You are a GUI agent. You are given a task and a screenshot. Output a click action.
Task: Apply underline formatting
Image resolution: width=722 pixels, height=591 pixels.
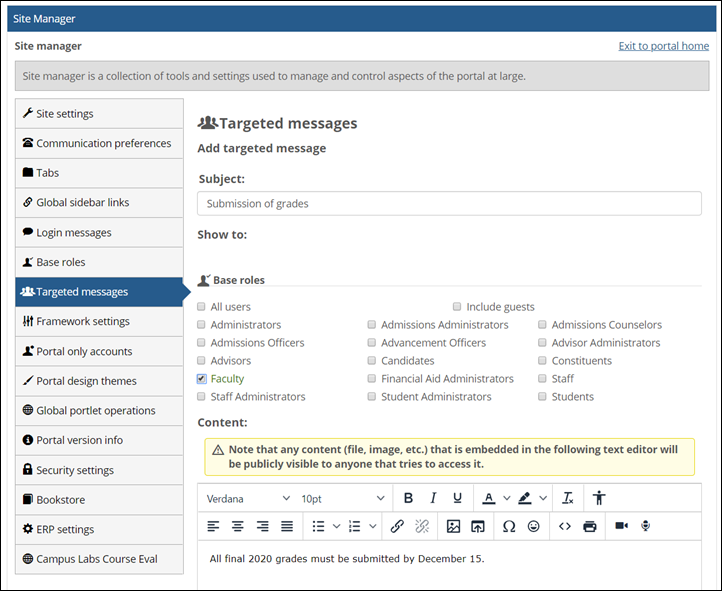[x=457, y=498]
